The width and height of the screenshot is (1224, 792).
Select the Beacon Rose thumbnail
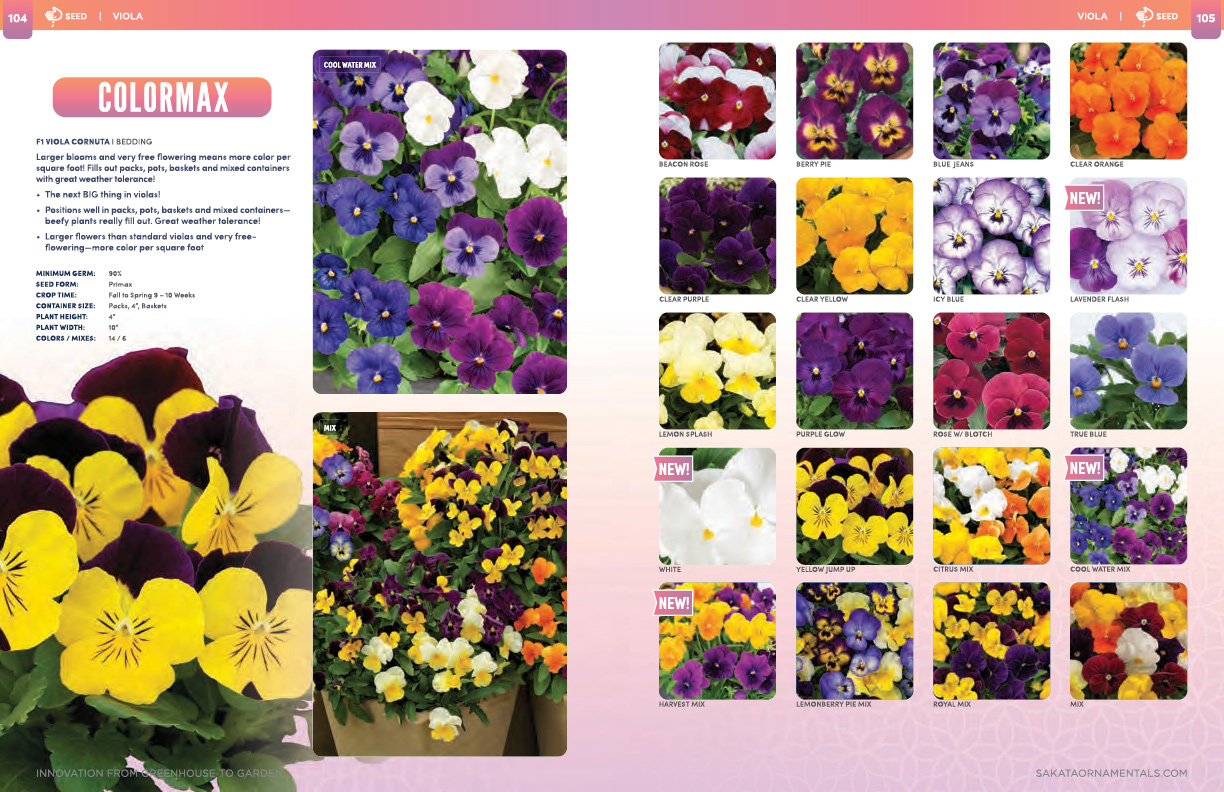(717, 100)
